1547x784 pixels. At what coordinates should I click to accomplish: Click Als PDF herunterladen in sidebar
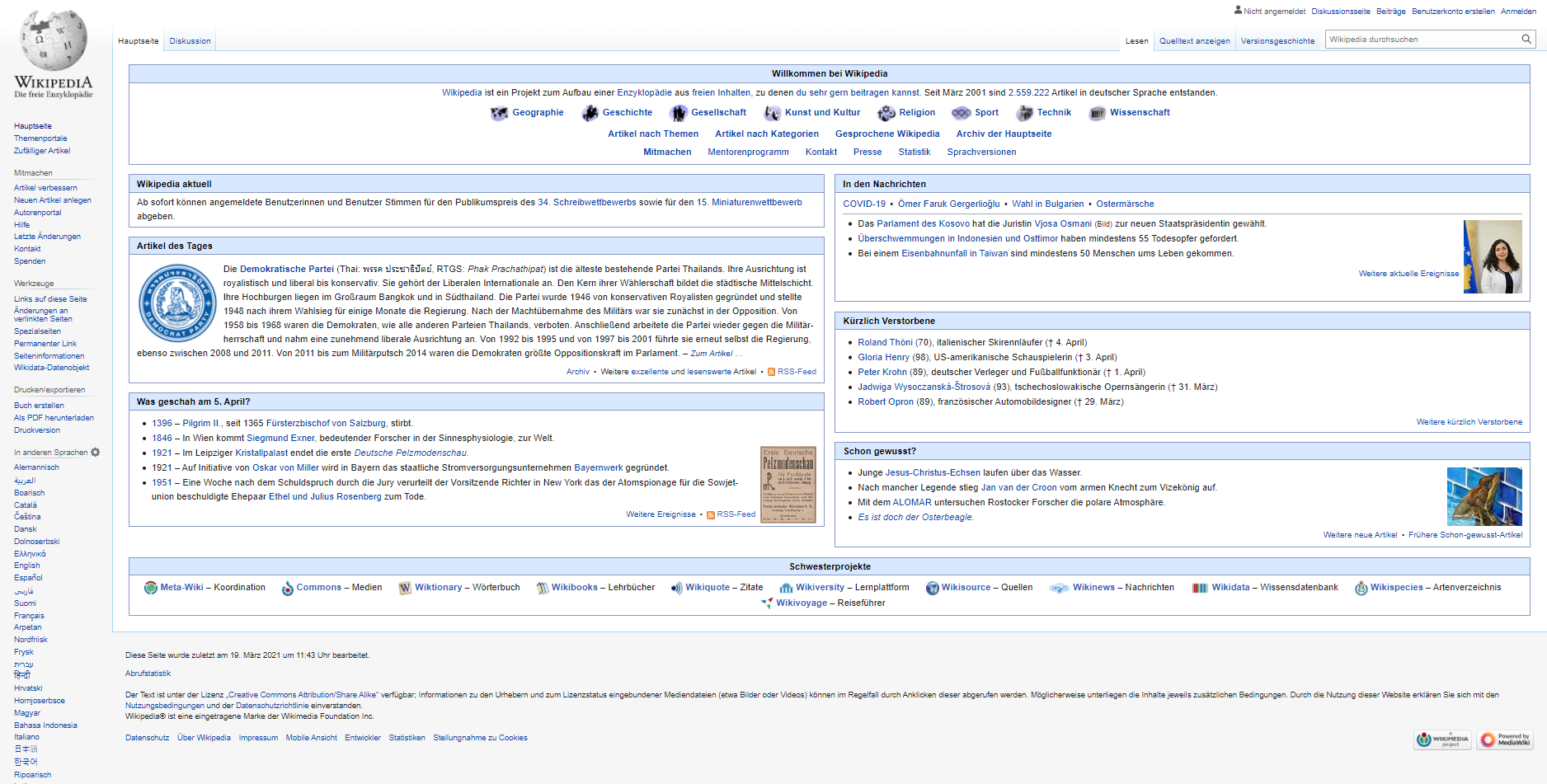click(54, 418)
